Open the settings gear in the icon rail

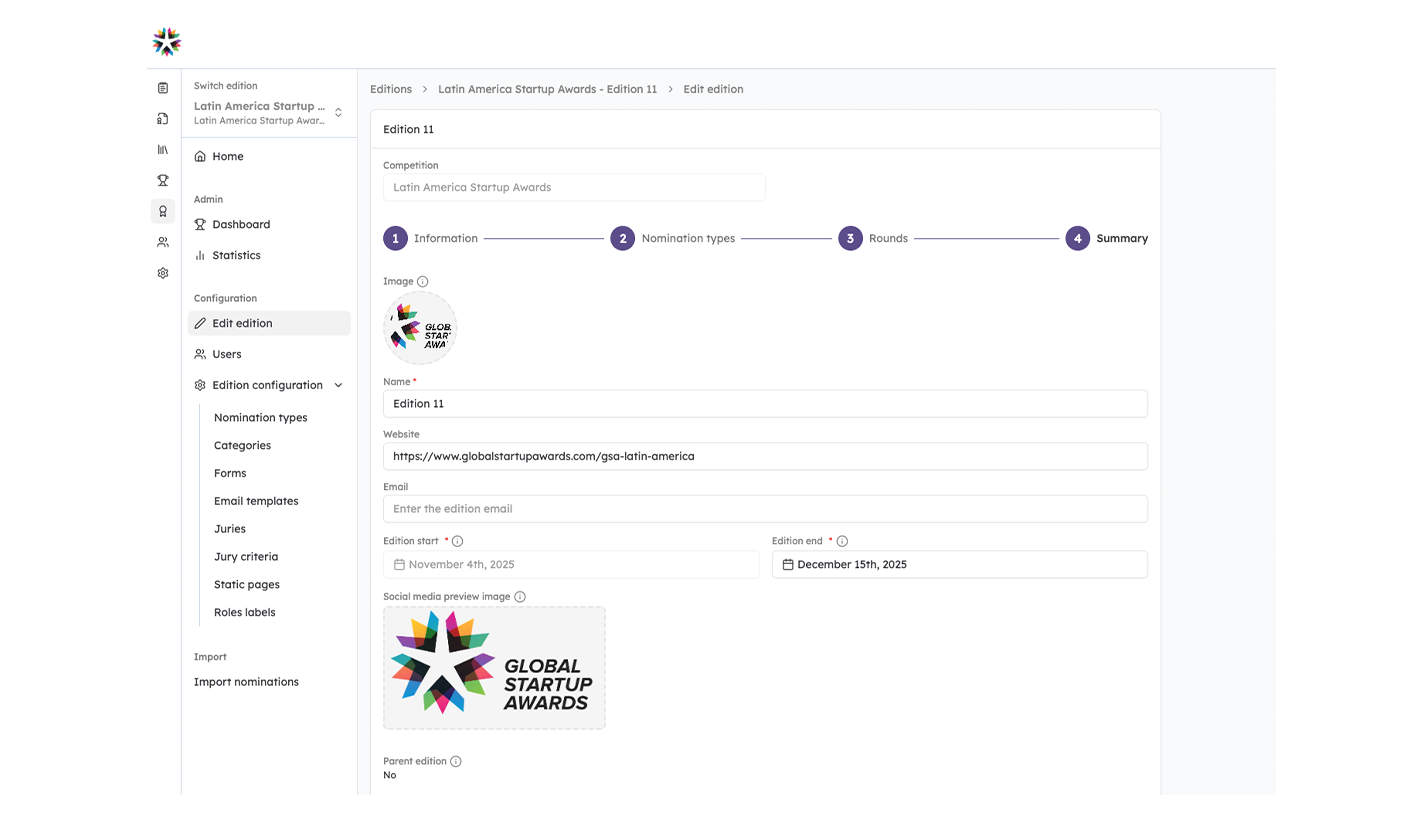pyautogui.click(x=163, y=273)
